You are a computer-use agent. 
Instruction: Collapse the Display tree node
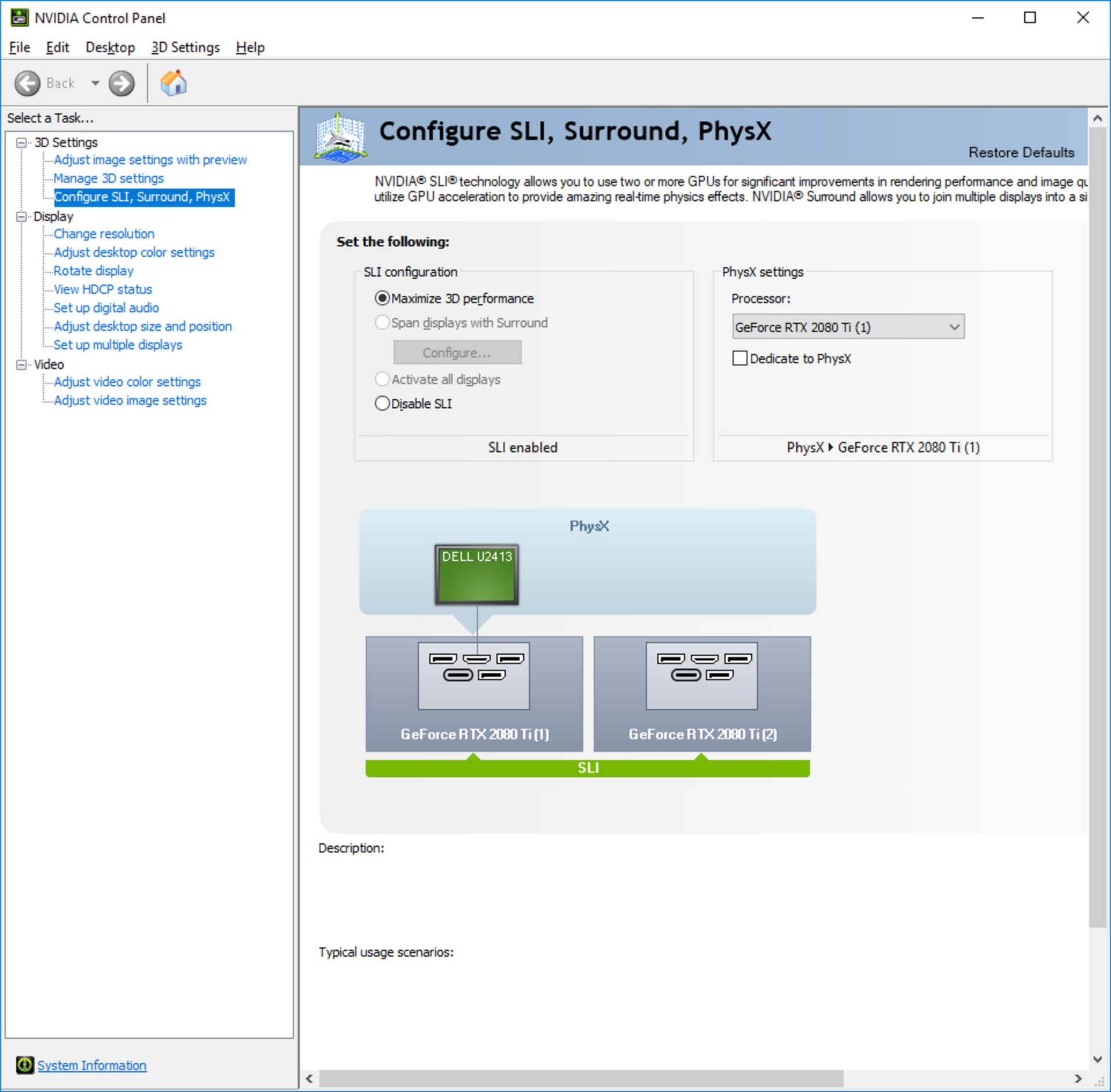tap(21, 216)
